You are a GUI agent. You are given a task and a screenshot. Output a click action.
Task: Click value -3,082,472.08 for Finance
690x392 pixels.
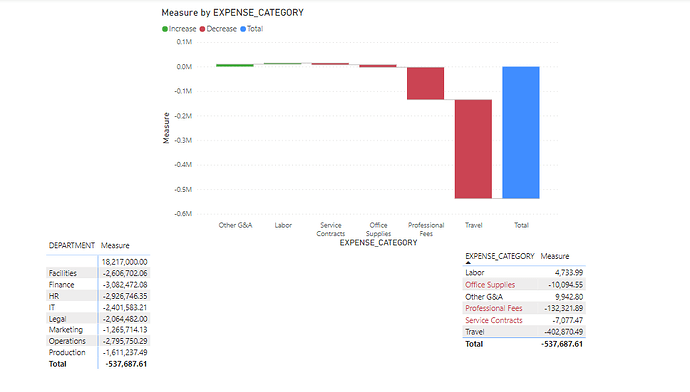125,285
